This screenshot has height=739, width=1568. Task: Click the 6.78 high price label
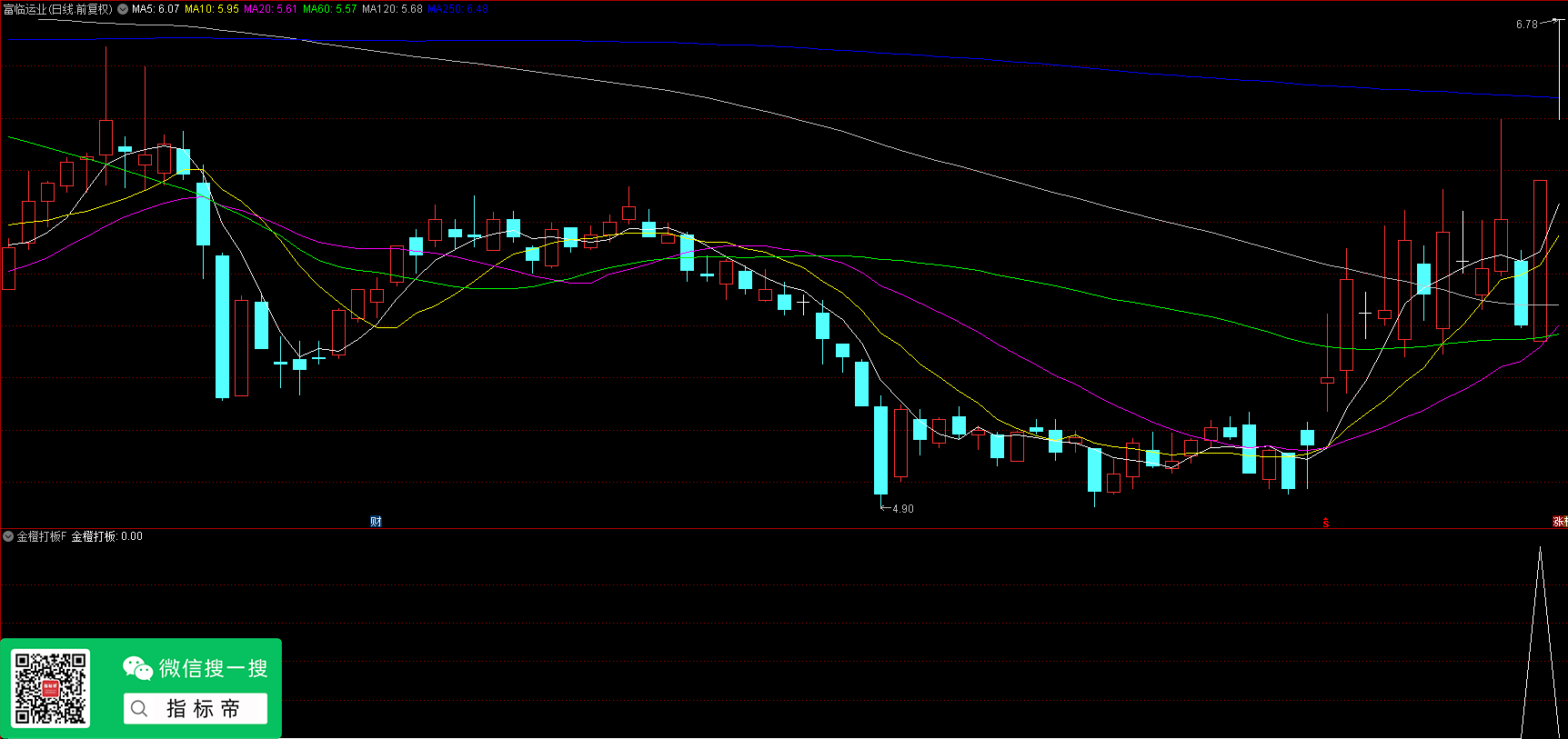click(x=1526, y=25)
